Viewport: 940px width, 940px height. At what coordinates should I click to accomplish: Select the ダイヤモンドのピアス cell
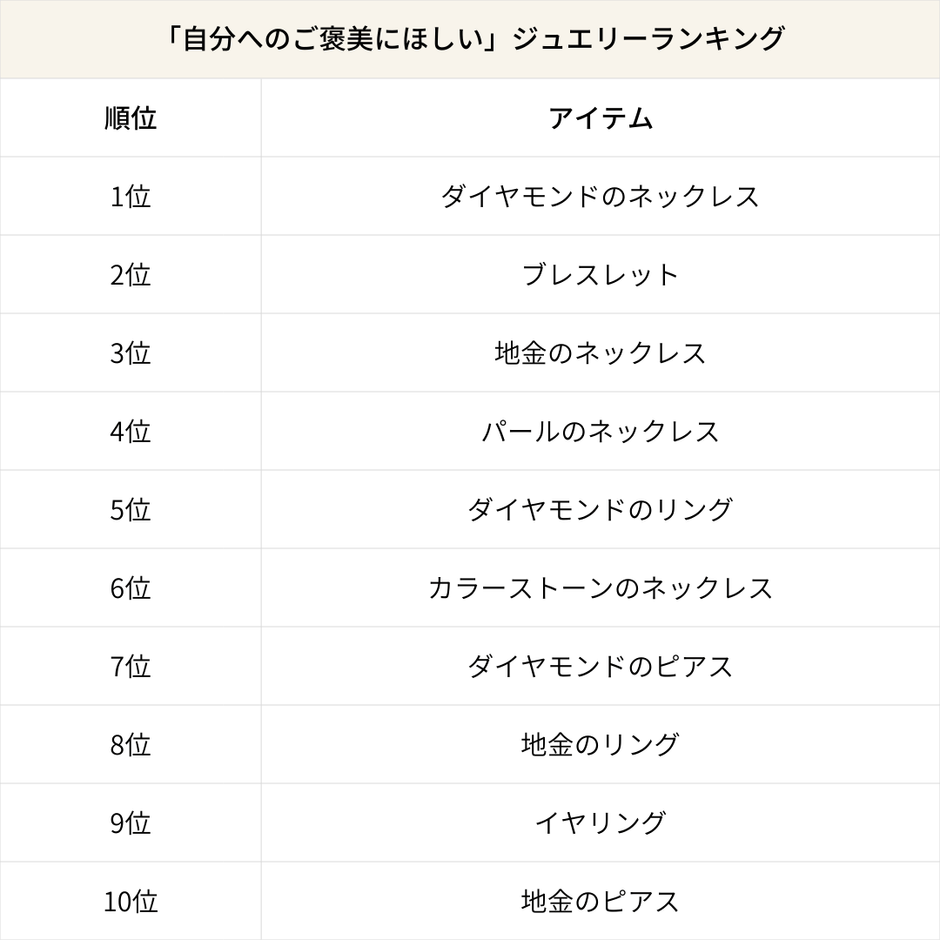click(600, 666)
